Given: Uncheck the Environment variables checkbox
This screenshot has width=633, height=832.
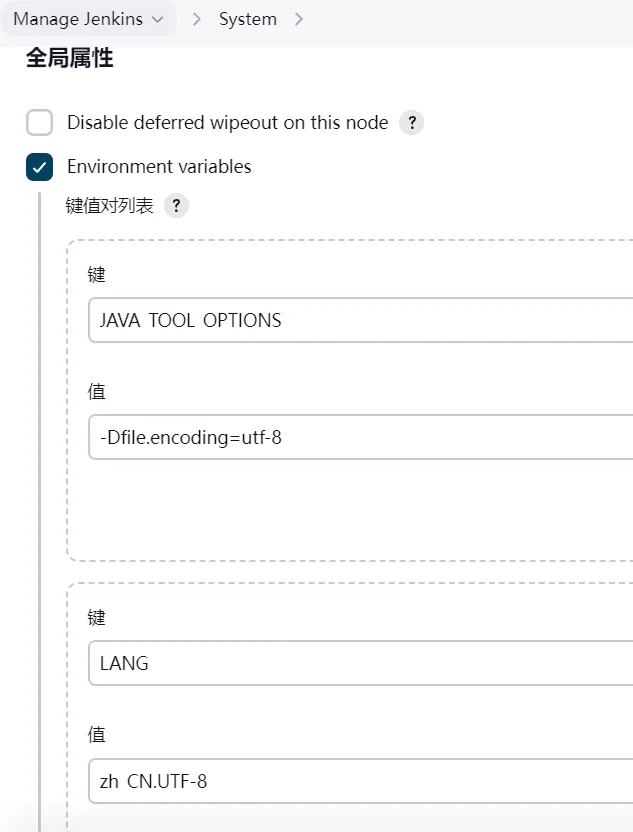Looking at the screenshot, I should [x=39, y=167].
